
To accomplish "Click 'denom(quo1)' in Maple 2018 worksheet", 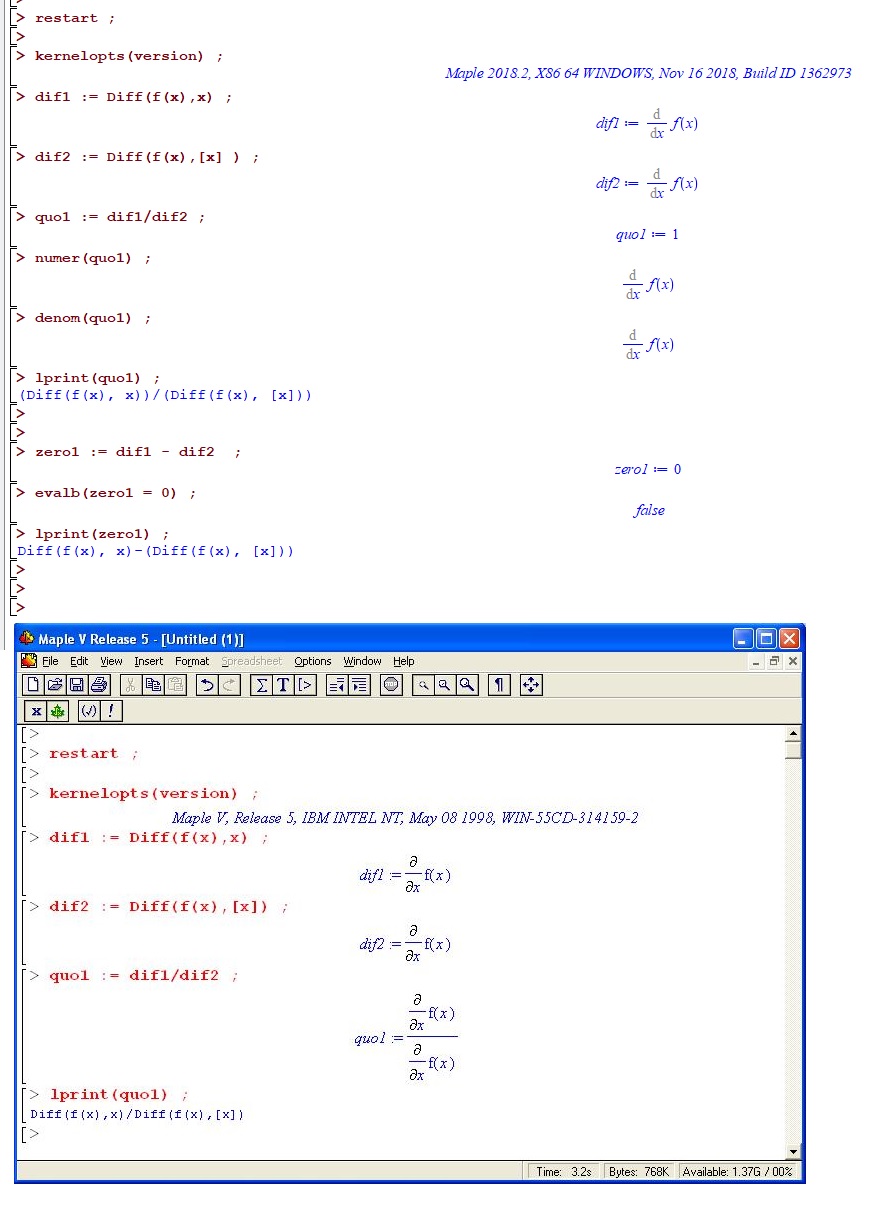I will 83,318.
